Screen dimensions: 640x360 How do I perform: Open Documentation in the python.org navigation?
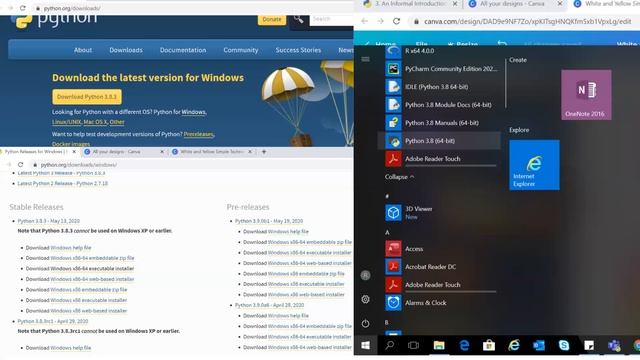183,50
